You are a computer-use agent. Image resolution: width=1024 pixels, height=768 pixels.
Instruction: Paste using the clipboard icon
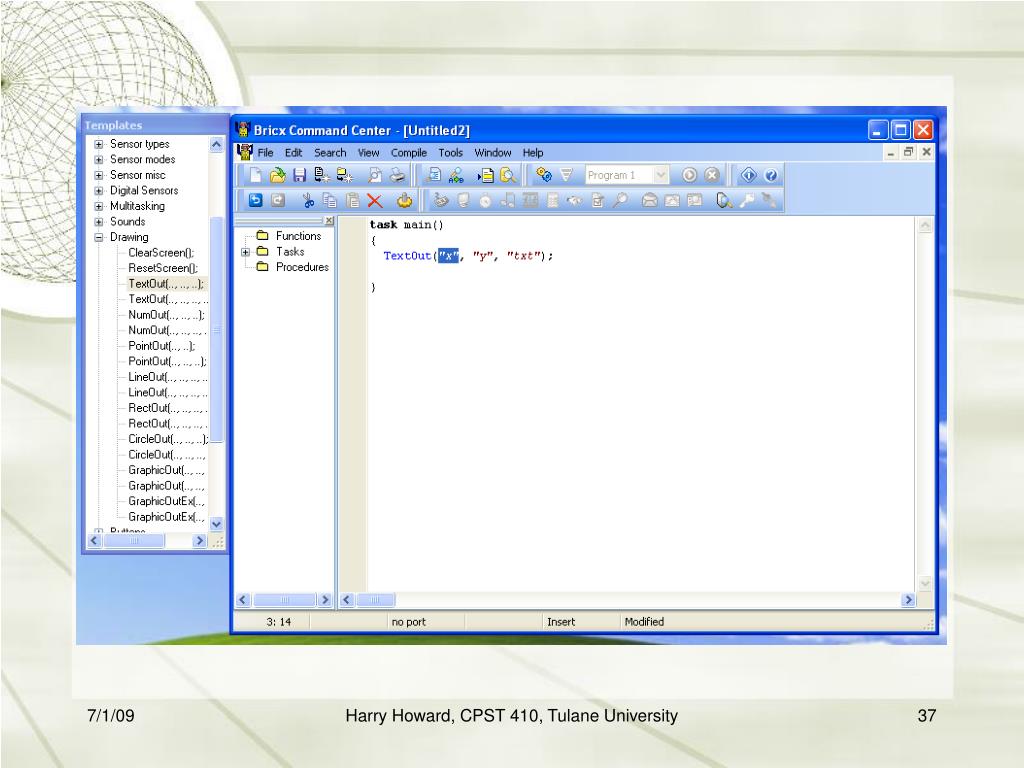(353, 200)
